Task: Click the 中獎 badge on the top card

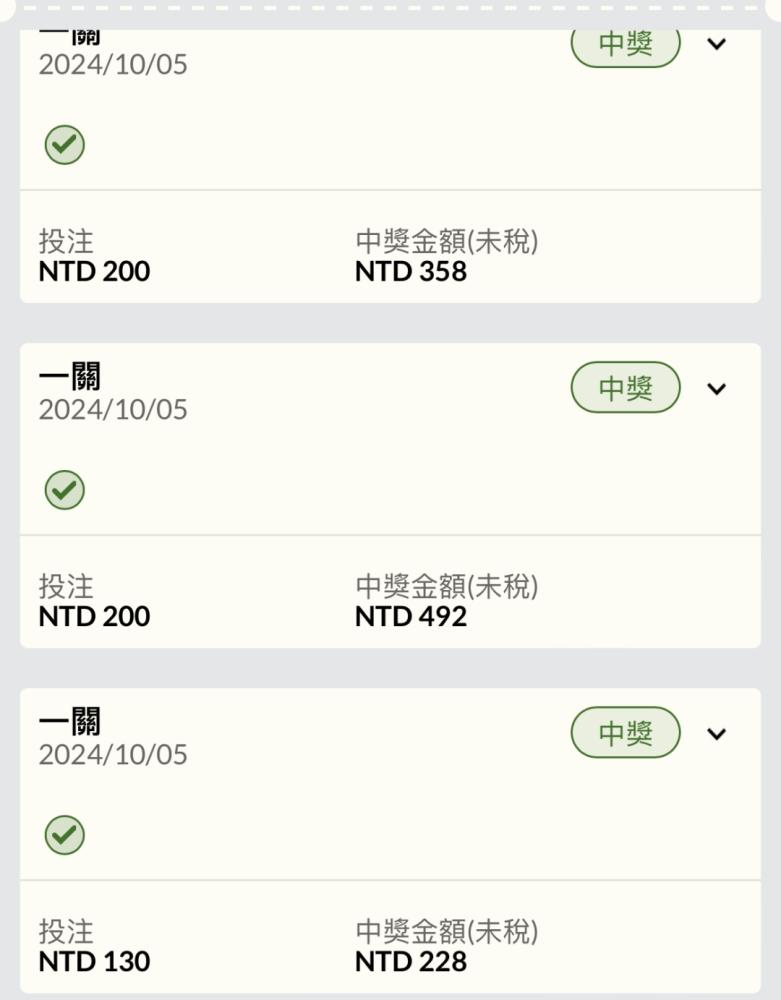Action: pyautogui.click(x=625, y=46)
